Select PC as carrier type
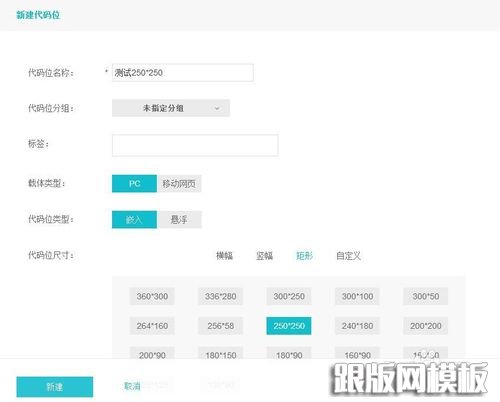Image resolution: width=500 pixels, height=402 pixels. coord(134,184)
